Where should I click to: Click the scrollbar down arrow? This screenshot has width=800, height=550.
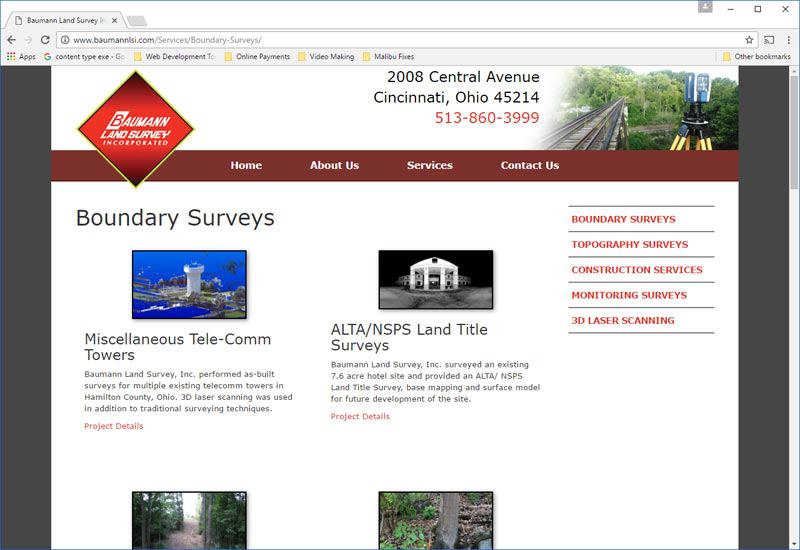click(794, 544)
